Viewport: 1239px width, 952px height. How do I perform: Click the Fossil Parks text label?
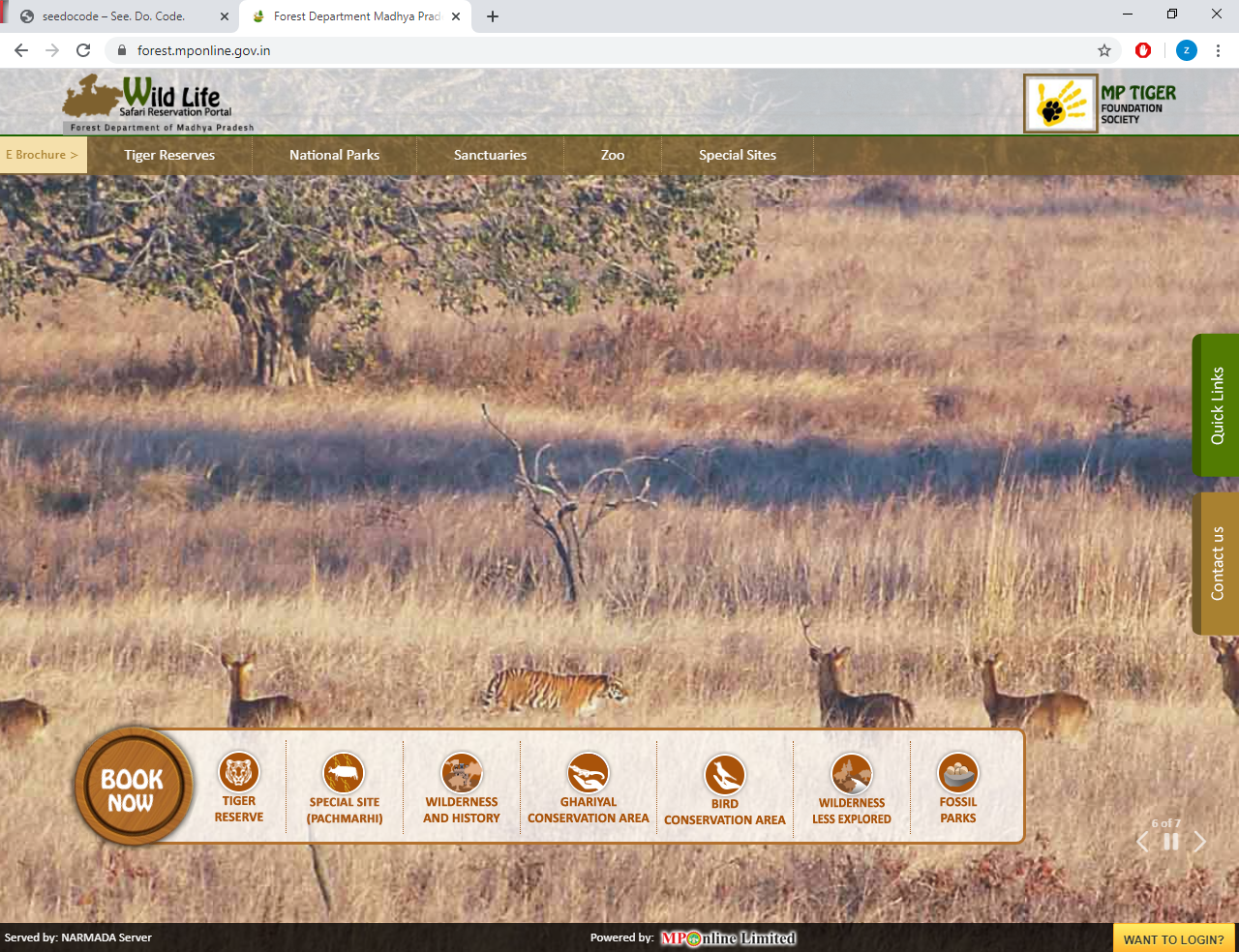[x=958, y=810]
